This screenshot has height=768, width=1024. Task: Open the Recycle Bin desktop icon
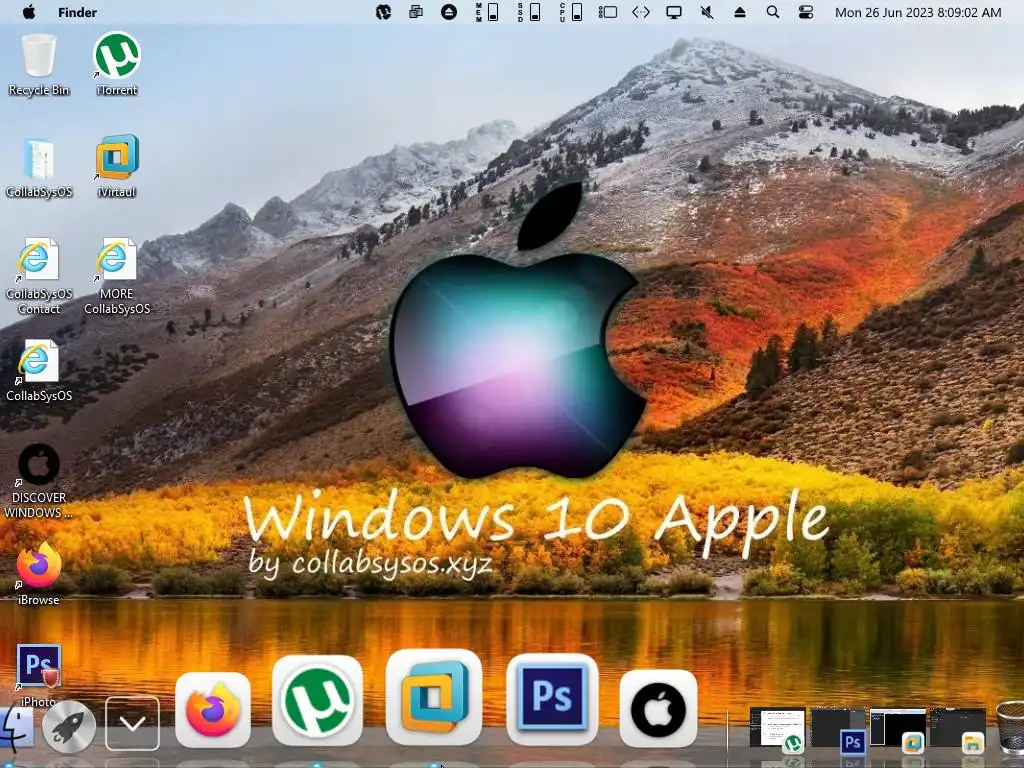click(39, 65)
